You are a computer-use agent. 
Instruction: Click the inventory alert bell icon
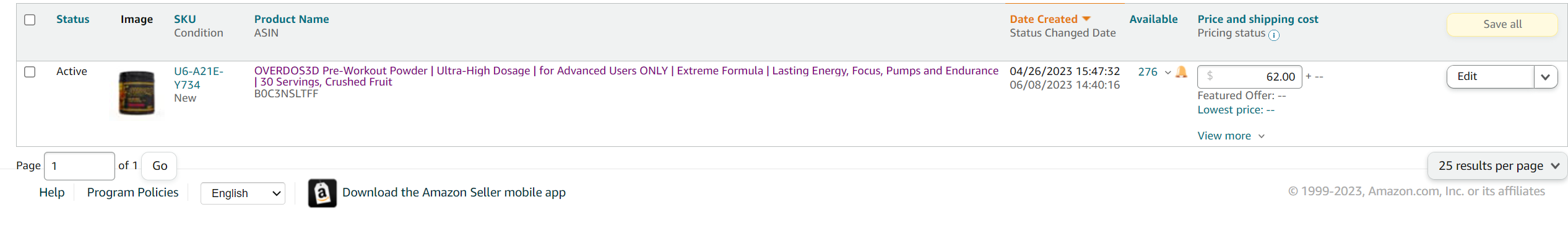[1181, 72]
